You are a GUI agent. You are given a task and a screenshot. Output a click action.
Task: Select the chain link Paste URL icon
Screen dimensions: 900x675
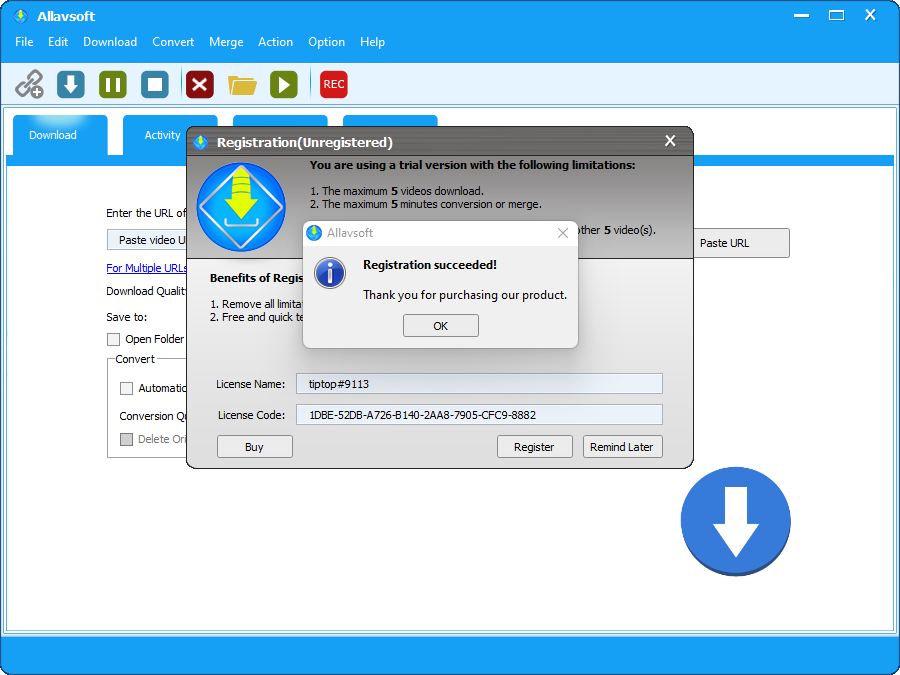[29, 84]
